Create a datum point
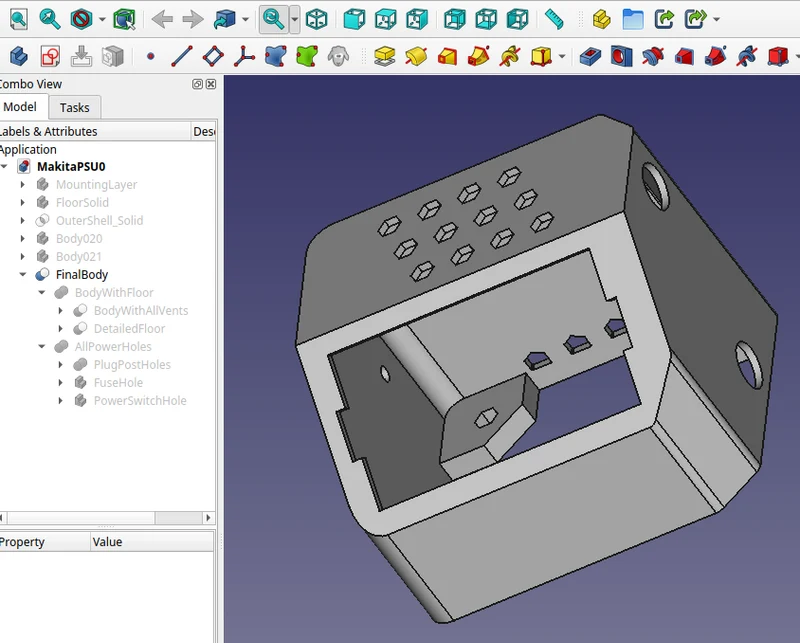This screenshot has height=643, width=800. 151,56
